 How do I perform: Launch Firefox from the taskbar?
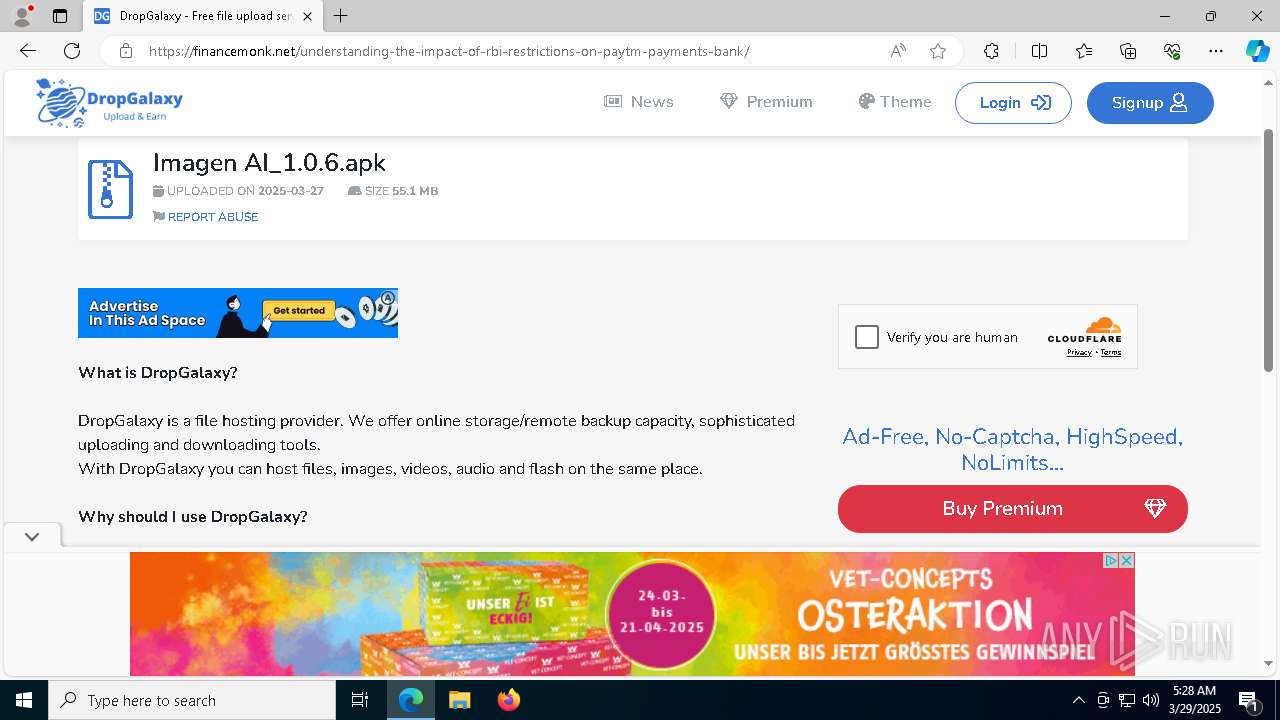pyautogui.click(x=508, y=700)
